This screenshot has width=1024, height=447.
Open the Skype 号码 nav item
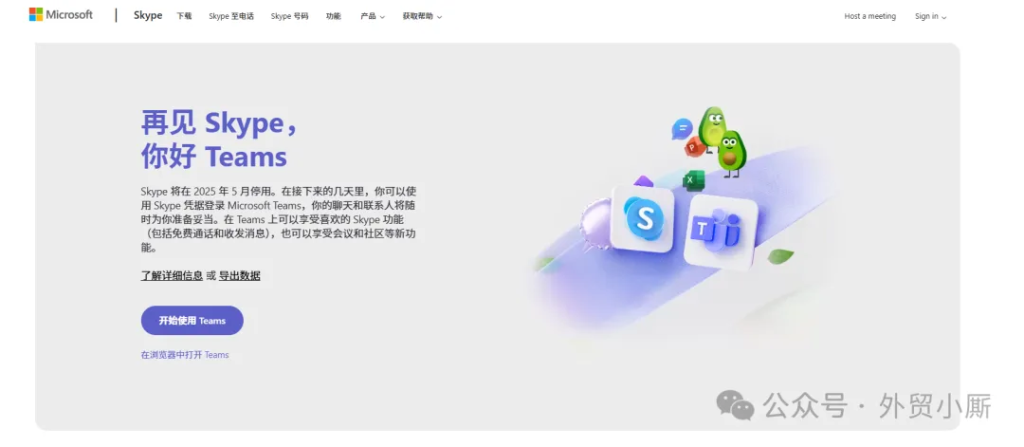[x=289, y=16]
